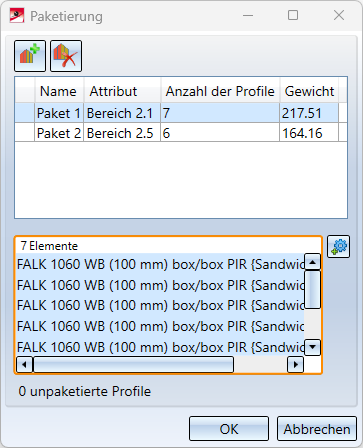
Task: Click the Bereich 2.1 attribute cell
Action: 122,113
